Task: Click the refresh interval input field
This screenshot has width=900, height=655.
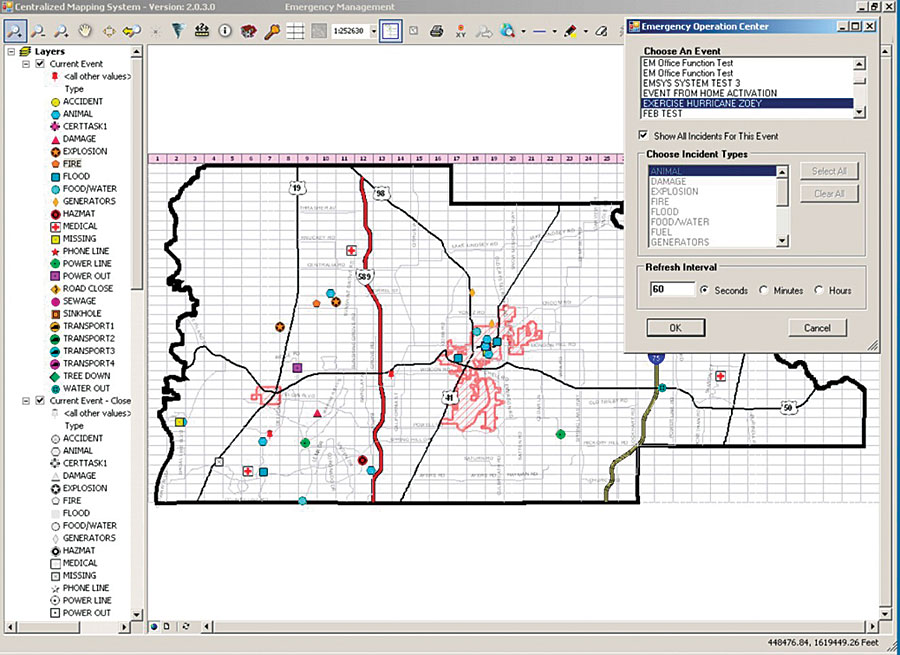Action: tap(672, 289)
